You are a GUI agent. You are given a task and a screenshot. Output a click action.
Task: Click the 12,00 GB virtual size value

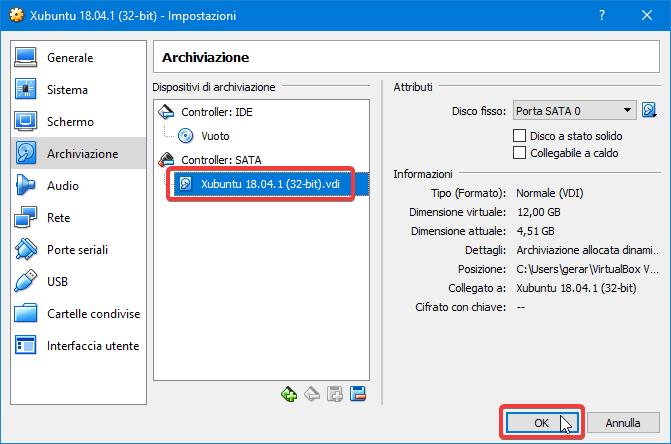[538, 212]
